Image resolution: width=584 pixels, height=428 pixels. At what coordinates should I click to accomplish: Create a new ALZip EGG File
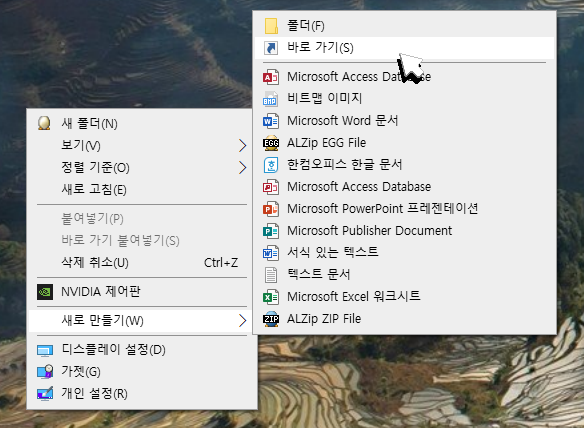[404, 143]
